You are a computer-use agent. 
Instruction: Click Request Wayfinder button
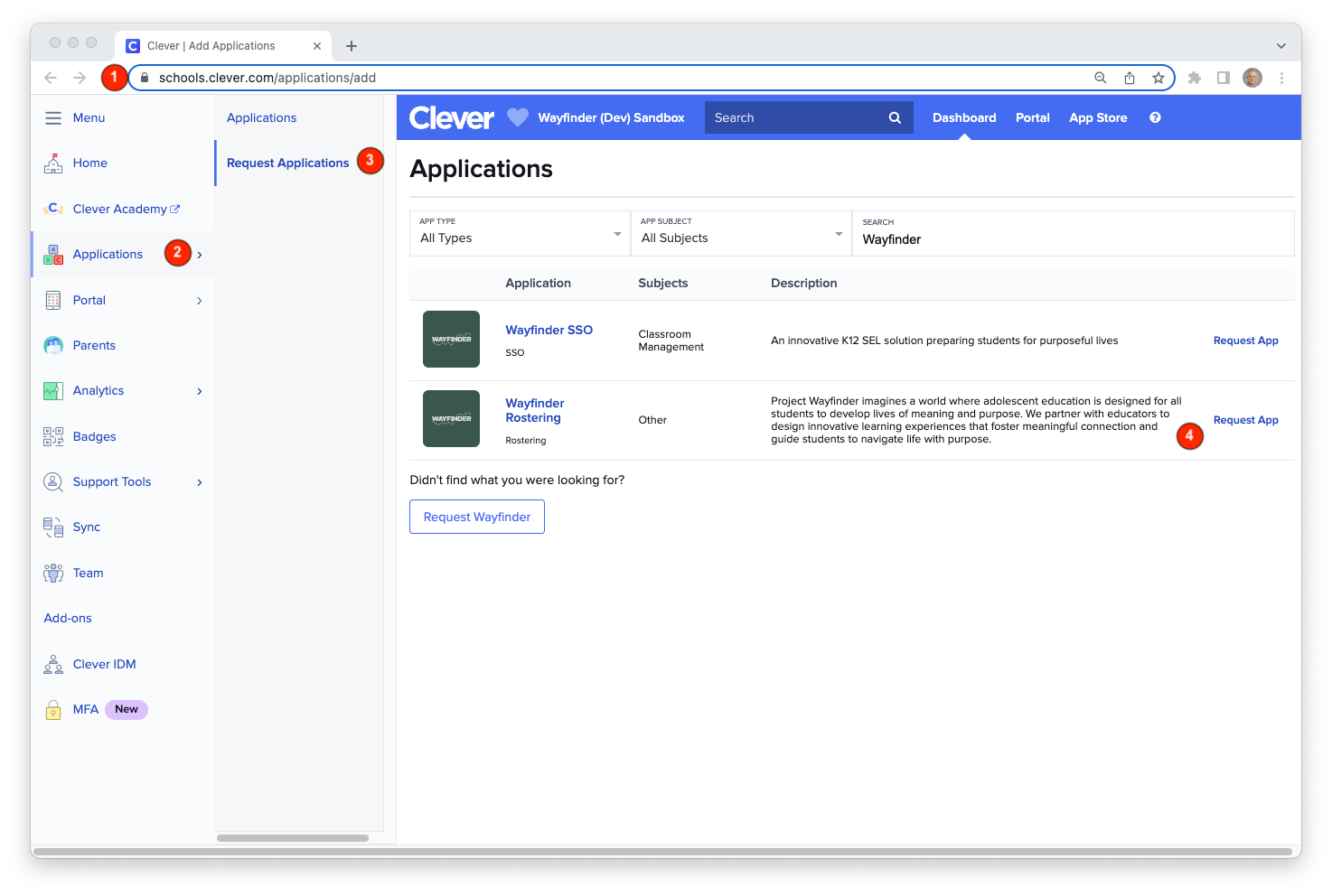coord(476,517)
